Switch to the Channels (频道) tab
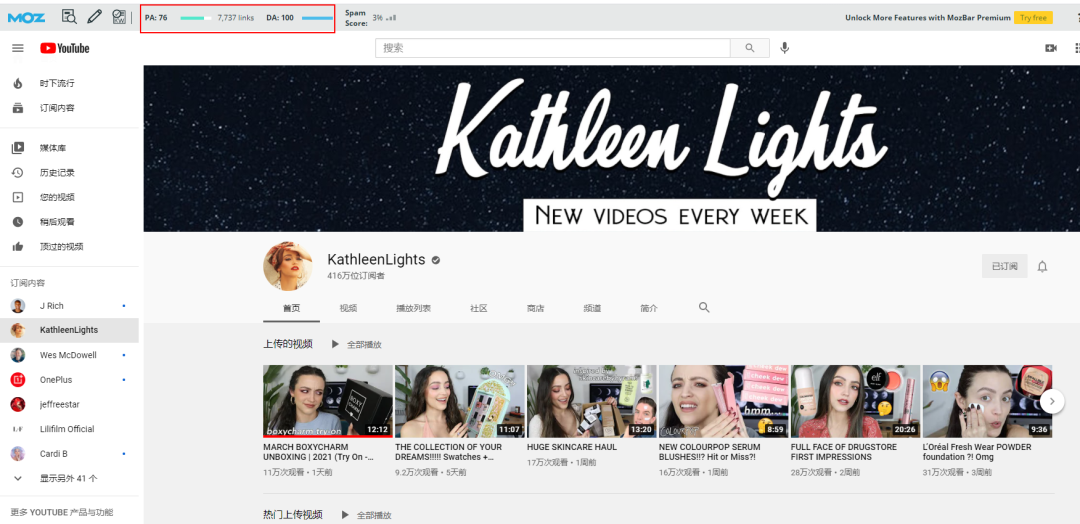The height and width of the screenshot is (524, 1080). (x=592, y=308)
